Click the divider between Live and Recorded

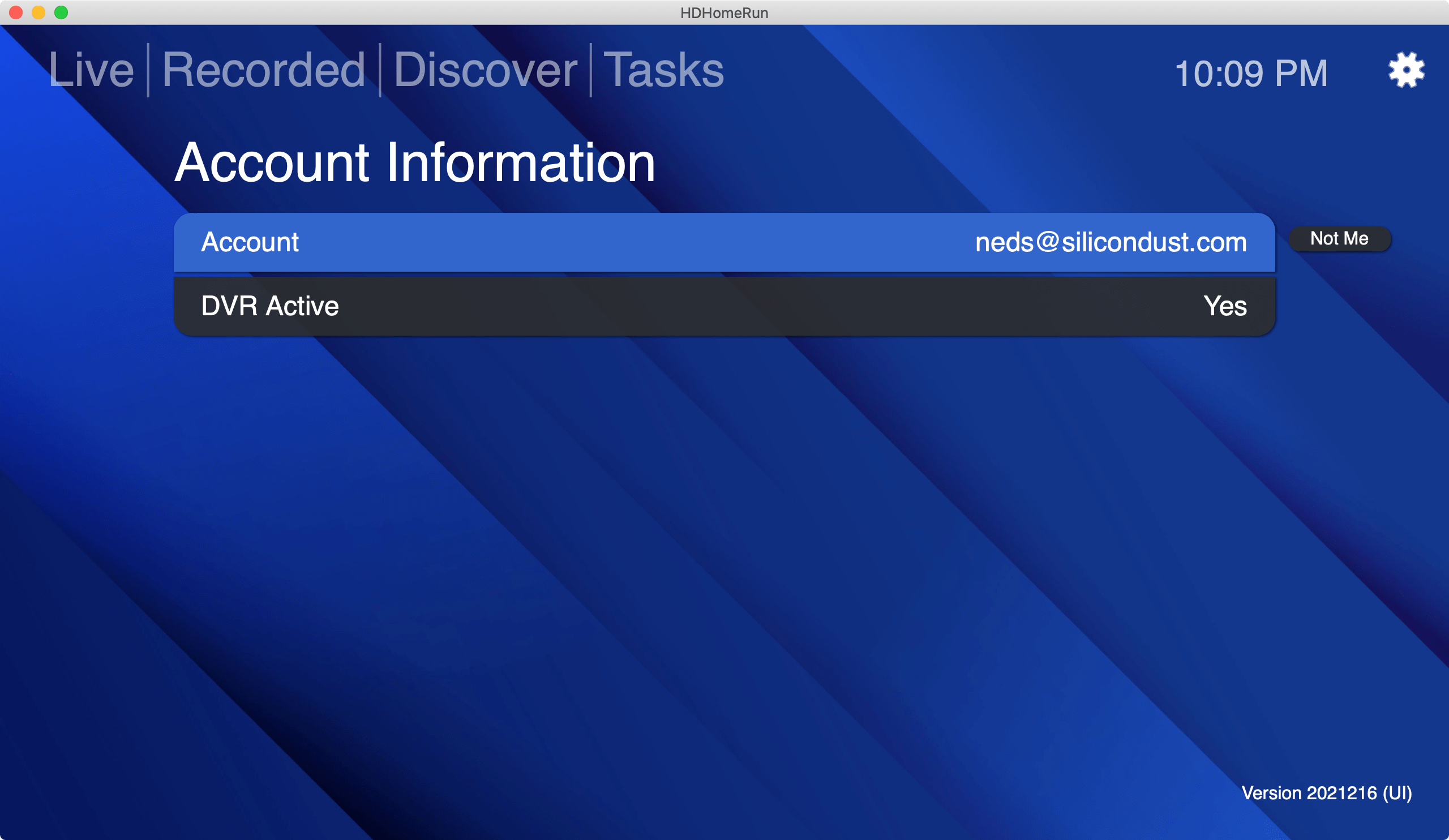(x=148, y=70)
